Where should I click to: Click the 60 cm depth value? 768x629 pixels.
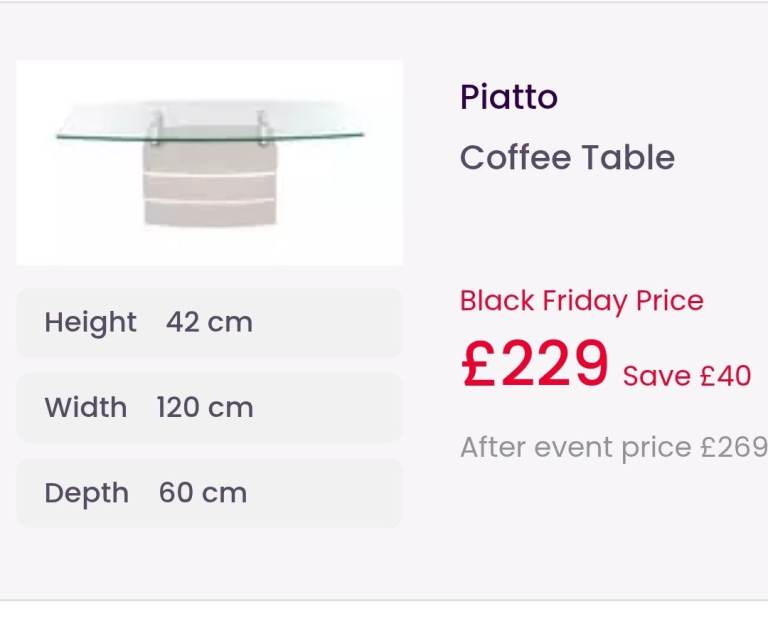(203, 493)
